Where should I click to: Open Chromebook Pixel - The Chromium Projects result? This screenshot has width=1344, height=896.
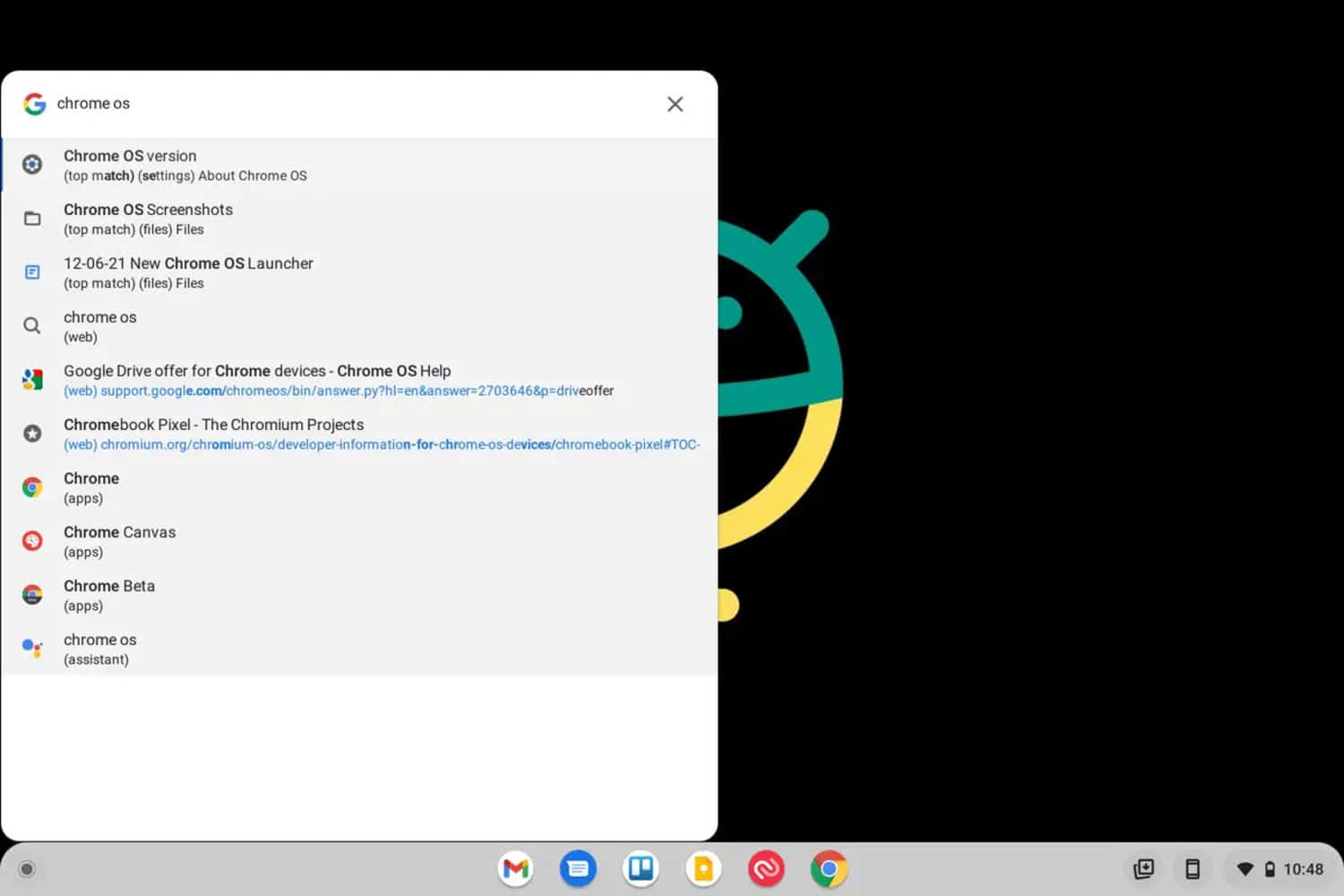359,434
